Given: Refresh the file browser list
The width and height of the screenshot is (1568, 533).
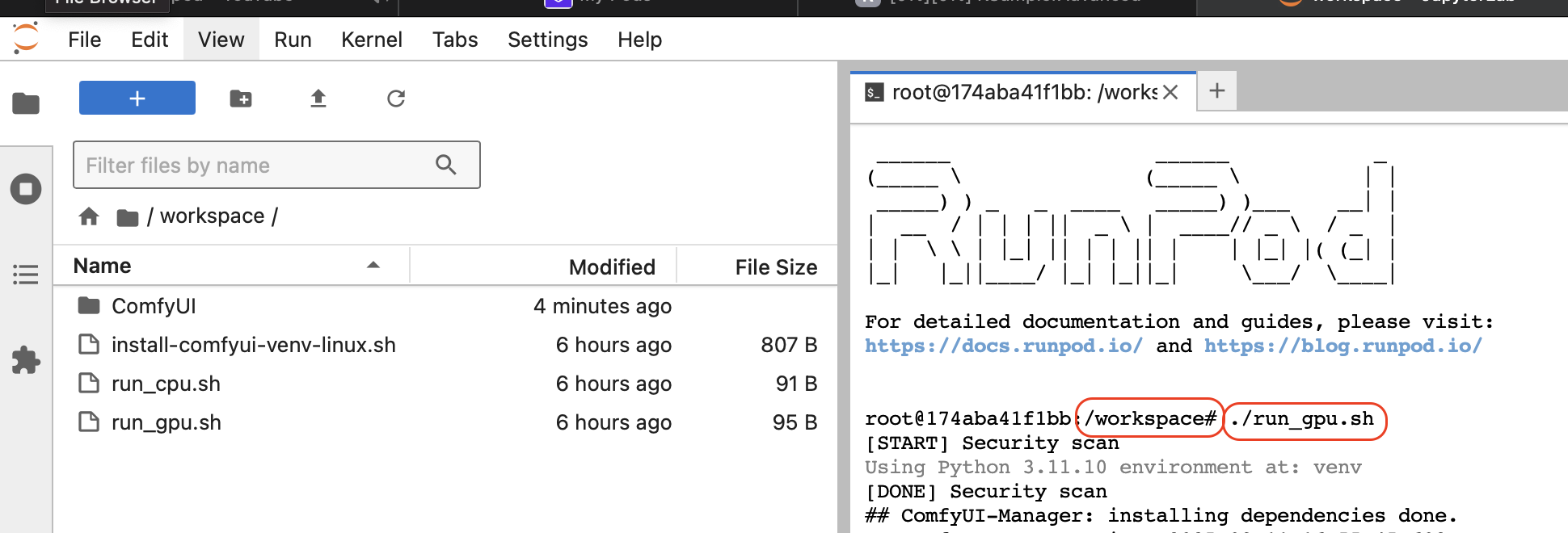Looking at the screenshot, I should pyautogui.click(x=396, y=99).
